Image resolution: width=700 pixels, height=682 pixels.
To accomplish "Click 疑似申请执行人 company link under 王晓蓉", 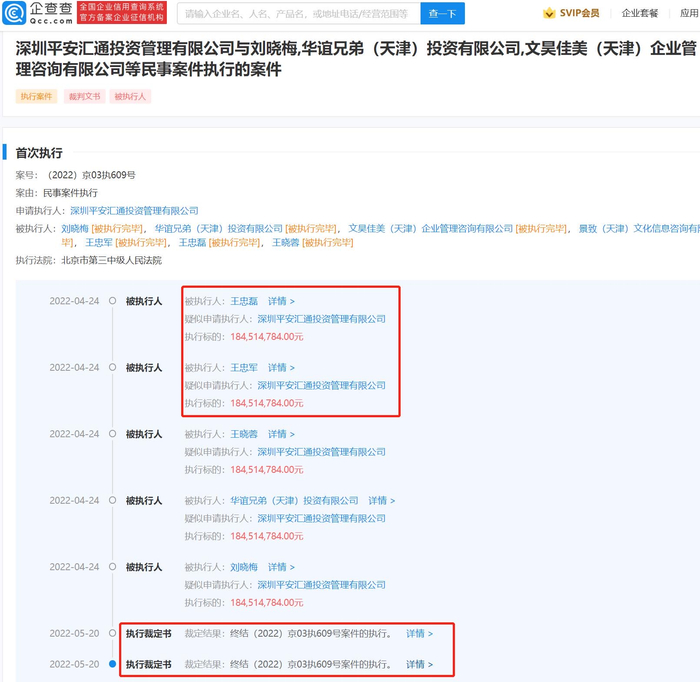I will click(321, 452).
